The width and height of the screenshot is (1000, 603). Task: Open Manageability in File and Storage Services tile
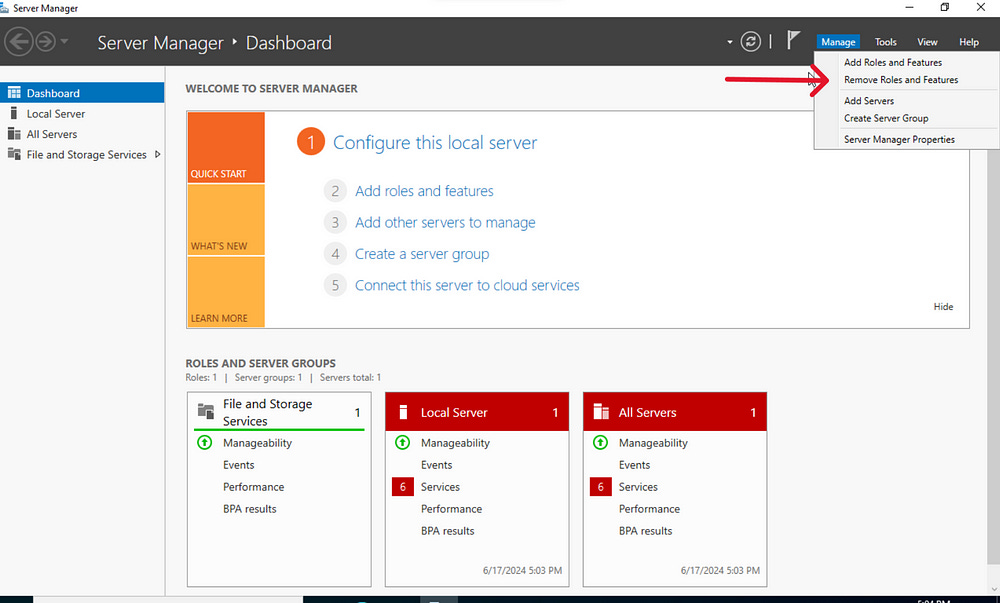click(257, 443)
